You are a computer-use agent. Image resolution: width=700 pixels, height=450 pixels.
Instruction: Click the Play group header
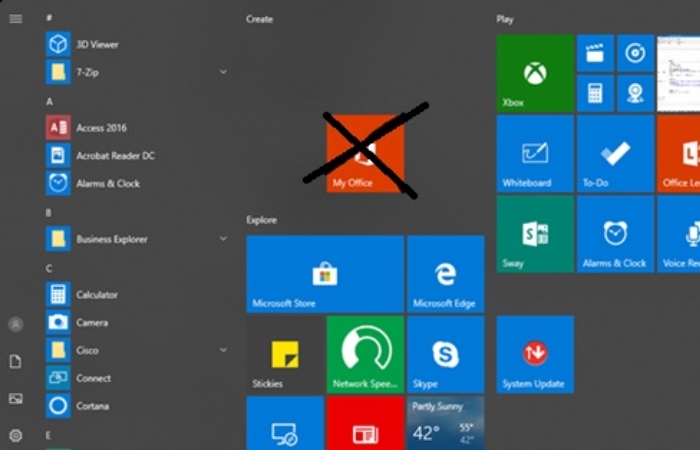coord(505,19)
